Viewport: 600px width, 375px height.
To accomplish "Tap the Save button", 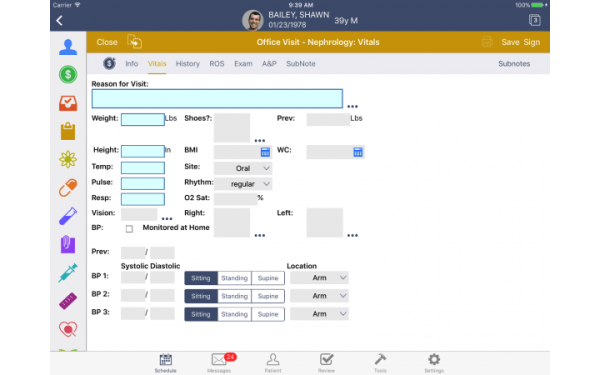I will click(x=510, y=42).
